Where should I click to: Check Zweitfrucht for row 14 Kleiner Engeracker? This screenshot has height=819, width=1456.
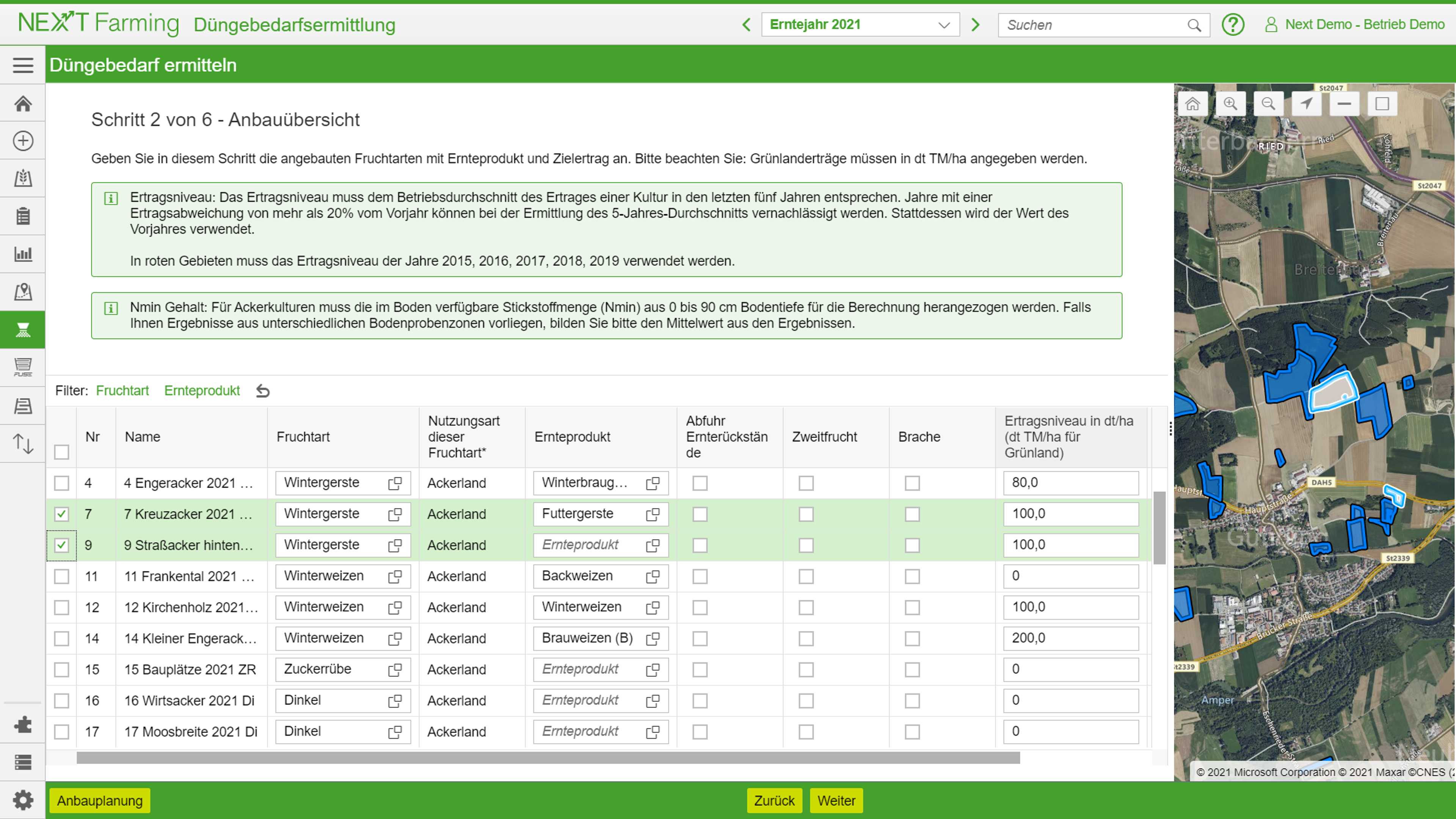click(806, 639)
